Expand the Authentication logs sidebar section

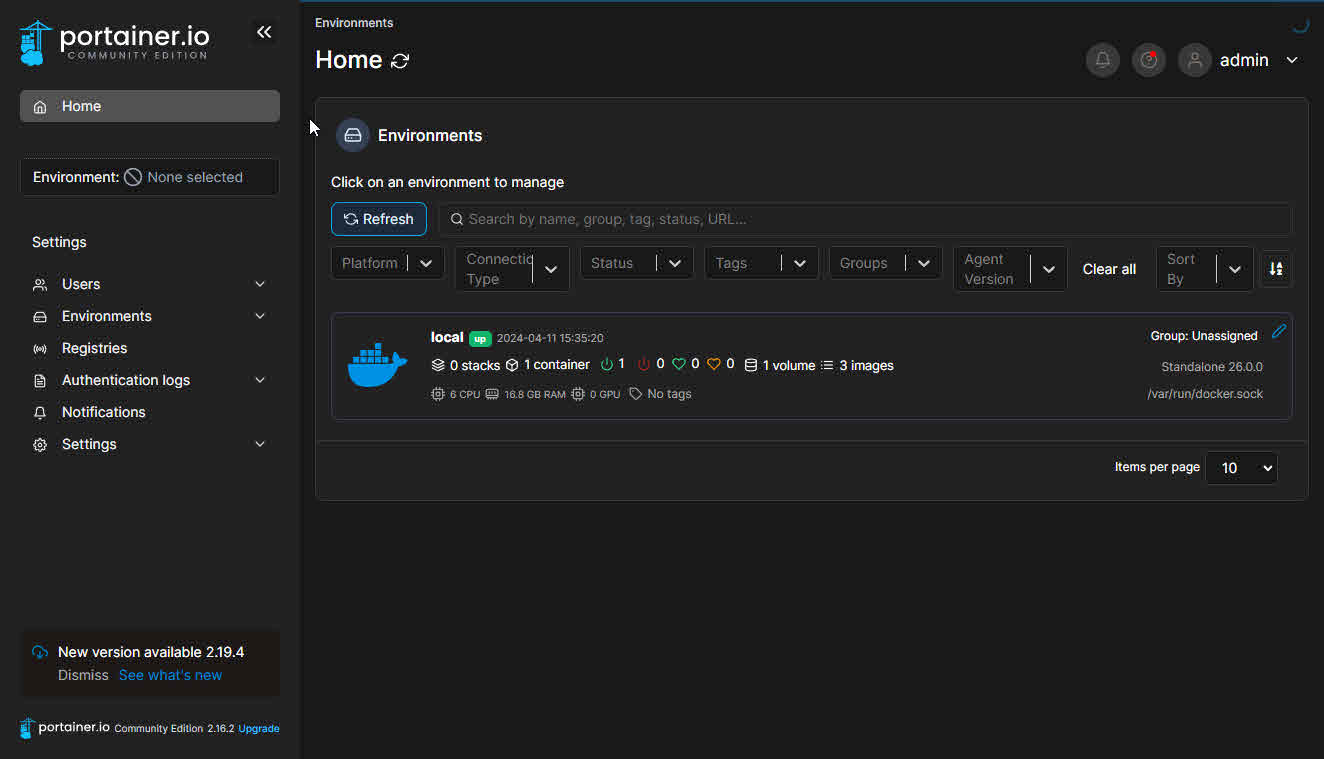click(150, 380)
